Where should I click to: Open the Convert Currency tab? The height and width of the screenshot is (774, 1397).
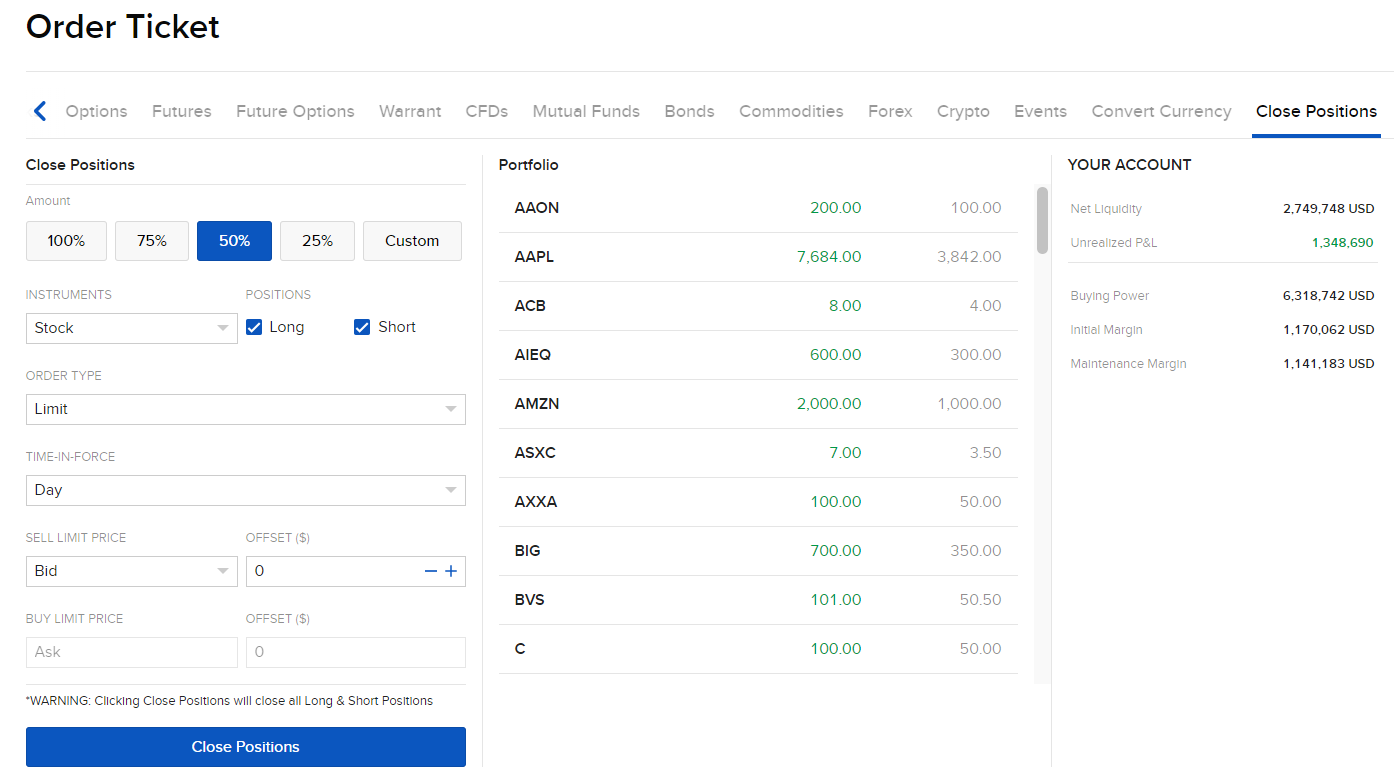pos(1160,111)
